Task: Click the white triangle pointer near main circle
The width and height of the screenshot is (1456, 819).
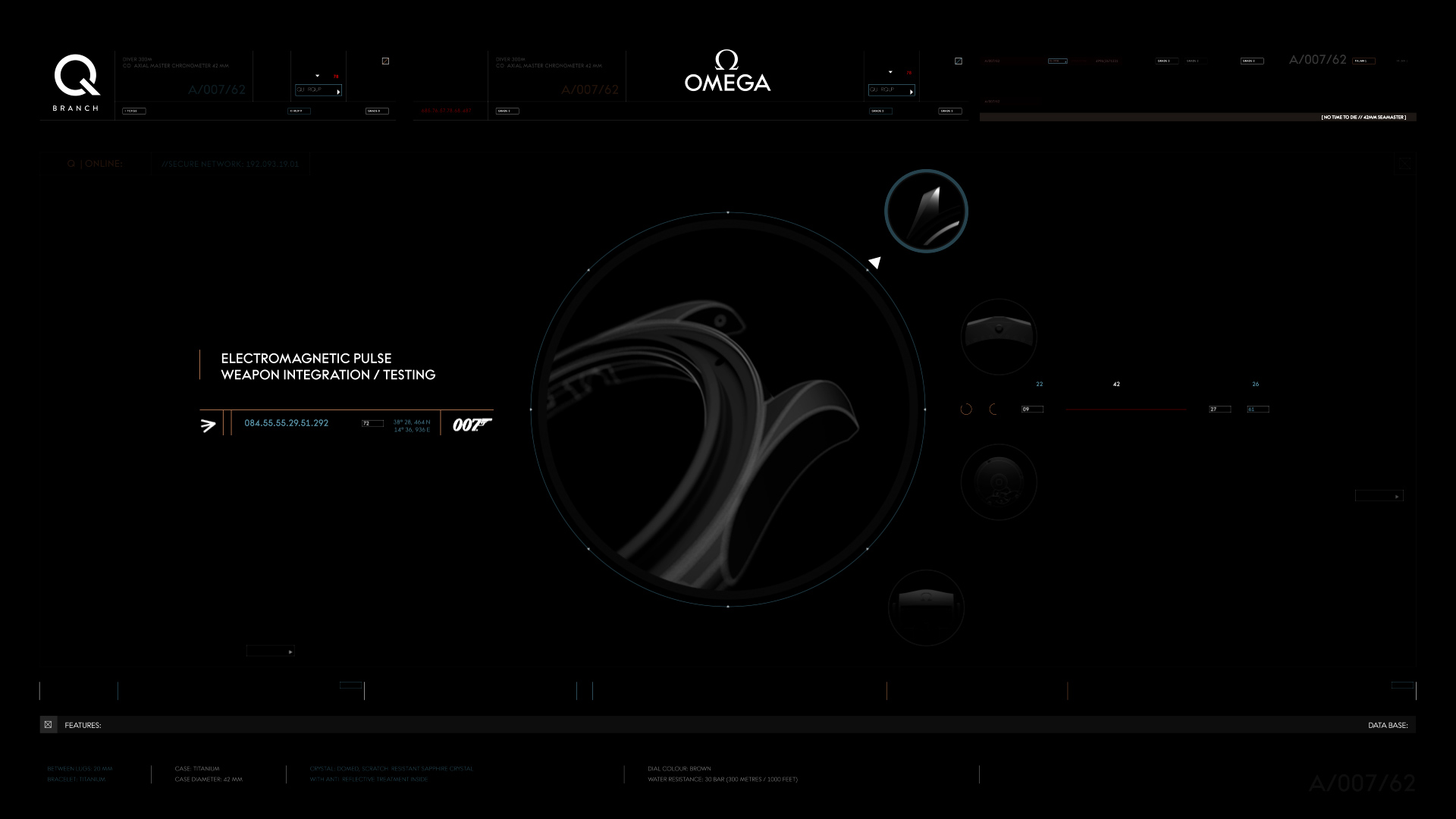Action: (875, 262)
